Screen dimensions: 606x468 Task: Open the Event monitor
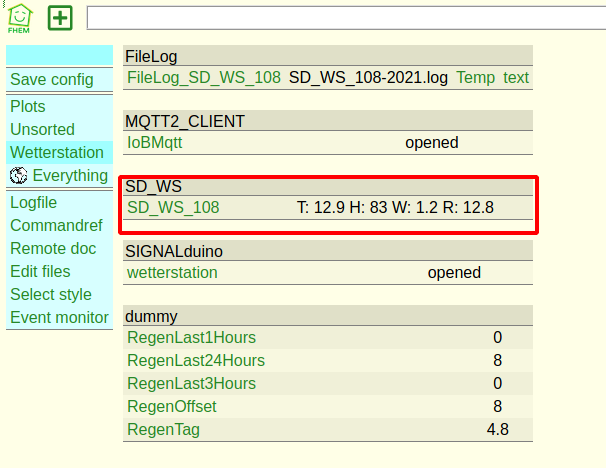59,317
